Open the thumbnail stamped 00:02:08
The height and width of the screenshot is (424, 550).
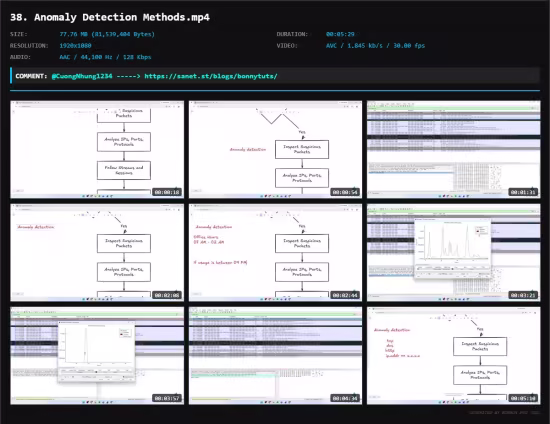pos(97,253)
